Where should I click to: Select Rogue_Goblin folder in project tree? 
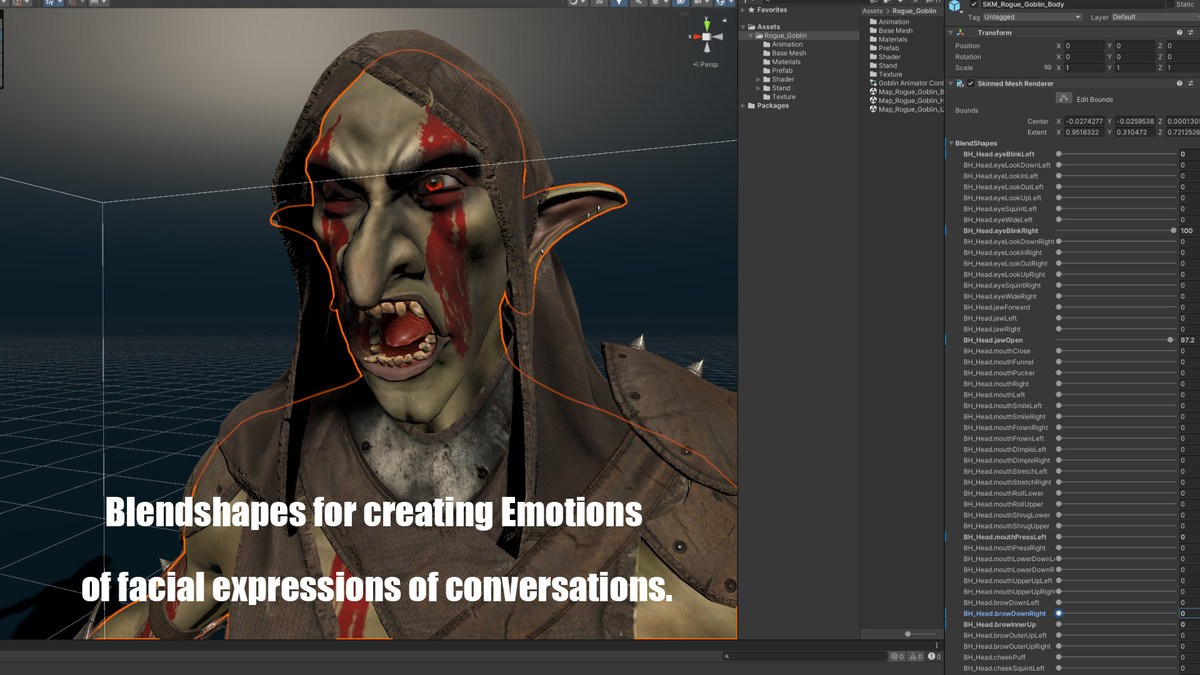(785, 35)
